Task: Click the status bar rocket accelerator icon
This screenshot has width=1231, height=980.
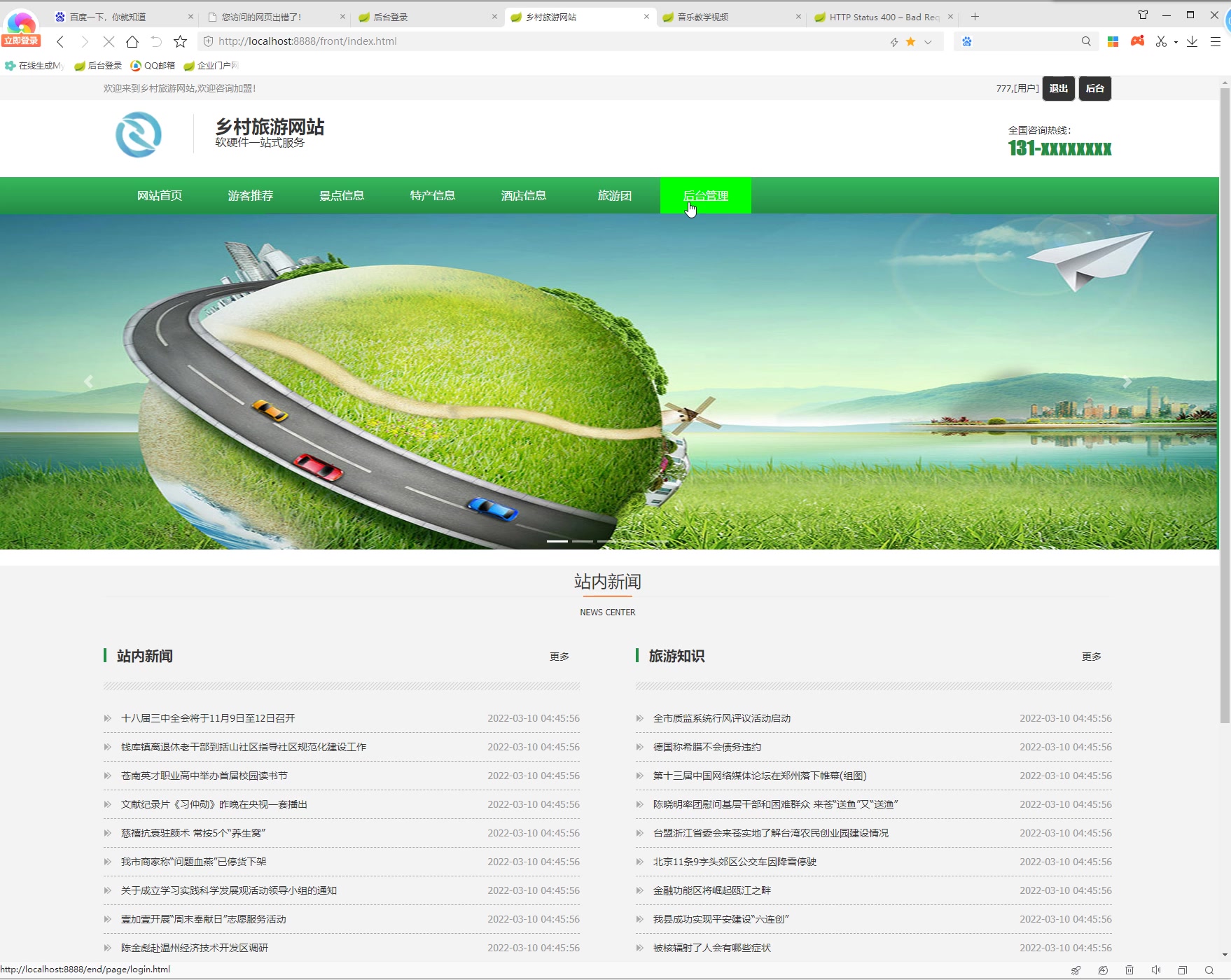Action: click(x=1076, y=970)
